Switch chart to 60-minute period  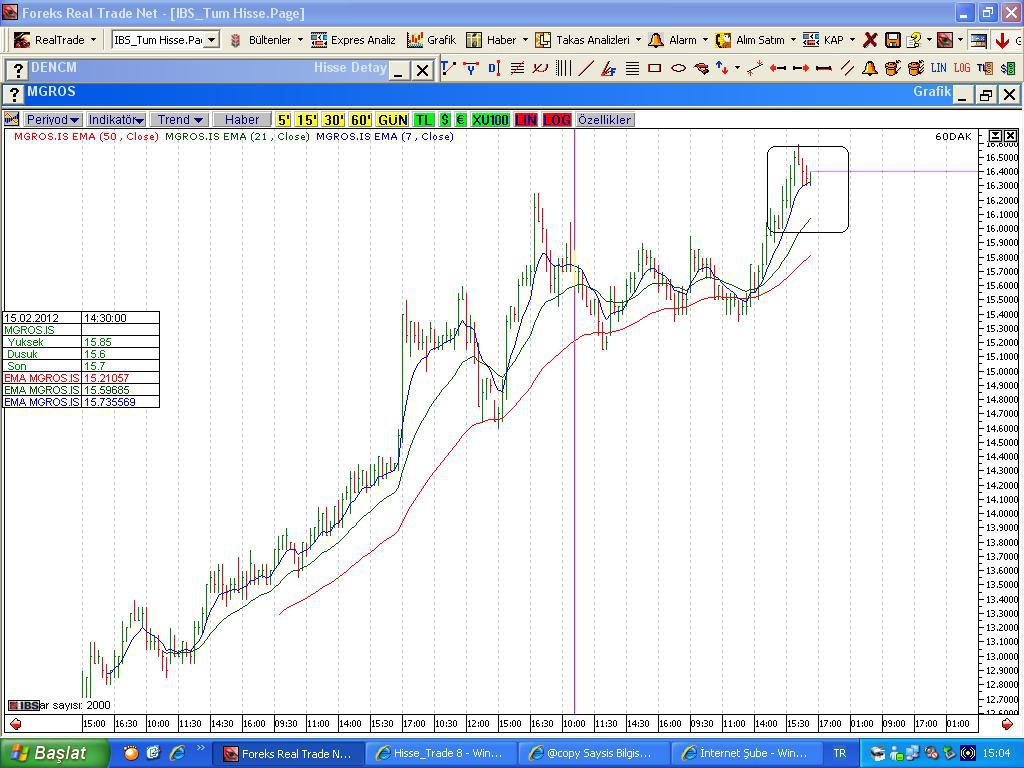pyautogui.click(x=361, y=120)
